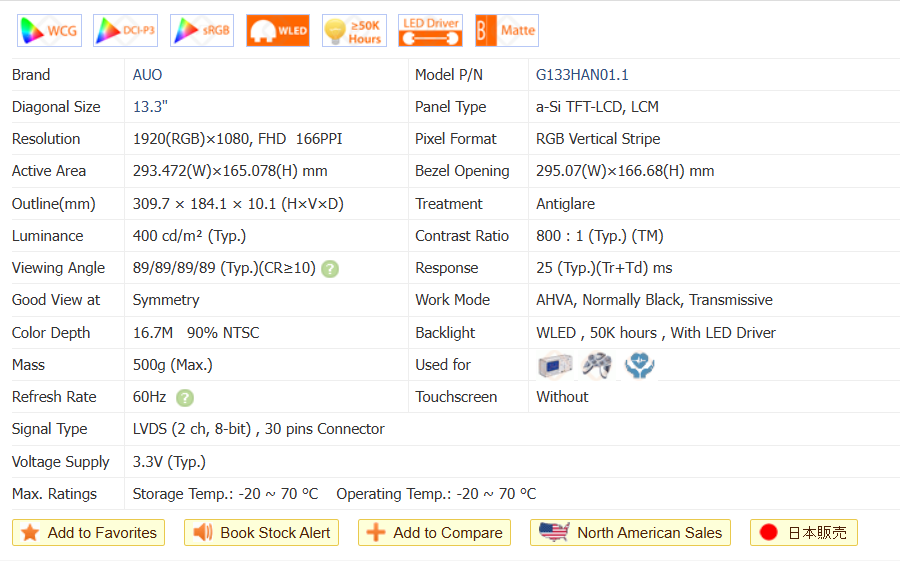Screen dimensions: 900x573
Task: Open North American Sales link
Action: (x=630, y=533)
